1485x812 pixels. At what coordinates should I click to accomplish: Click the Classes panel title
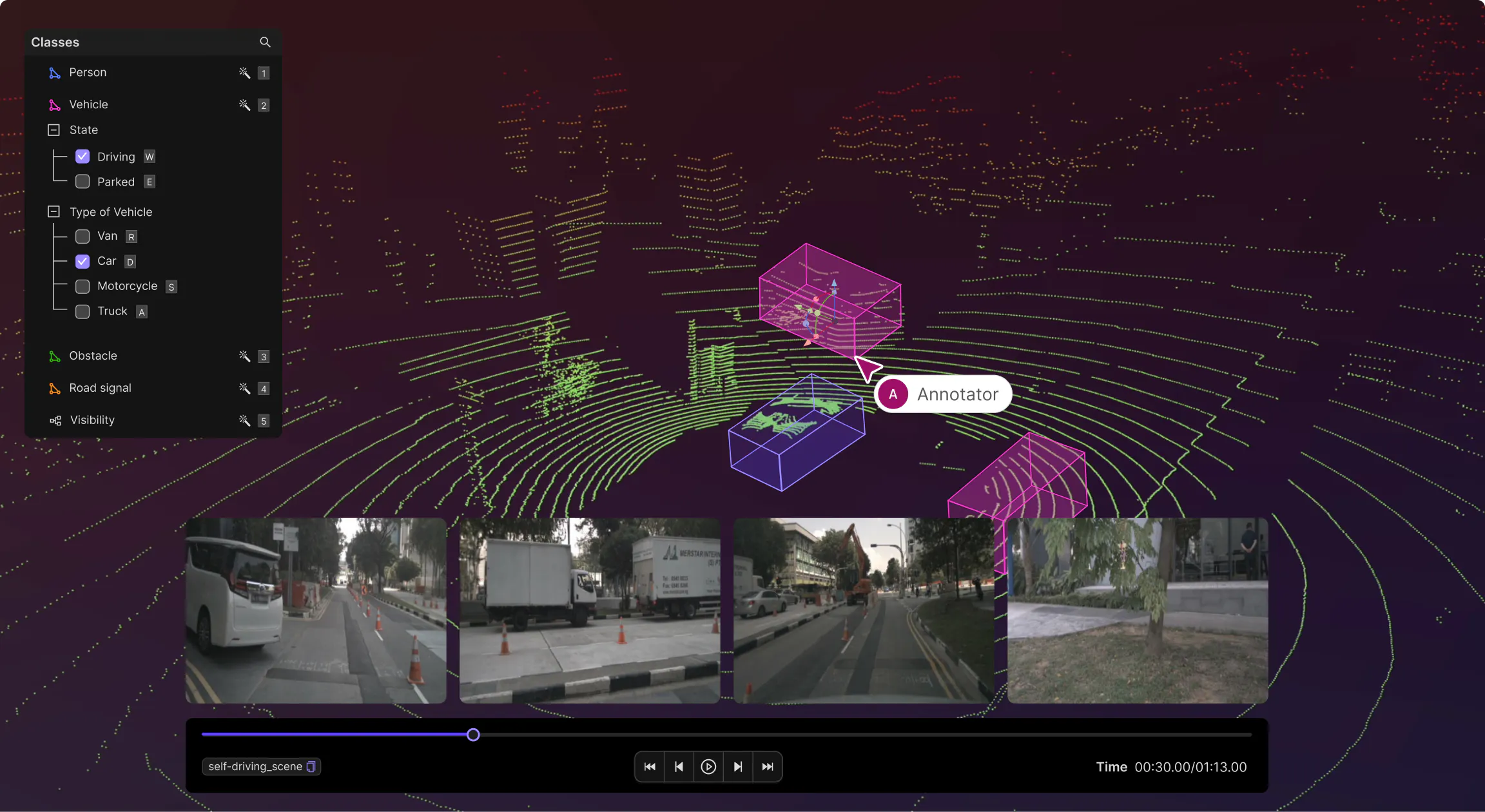[x=55, y=43]
